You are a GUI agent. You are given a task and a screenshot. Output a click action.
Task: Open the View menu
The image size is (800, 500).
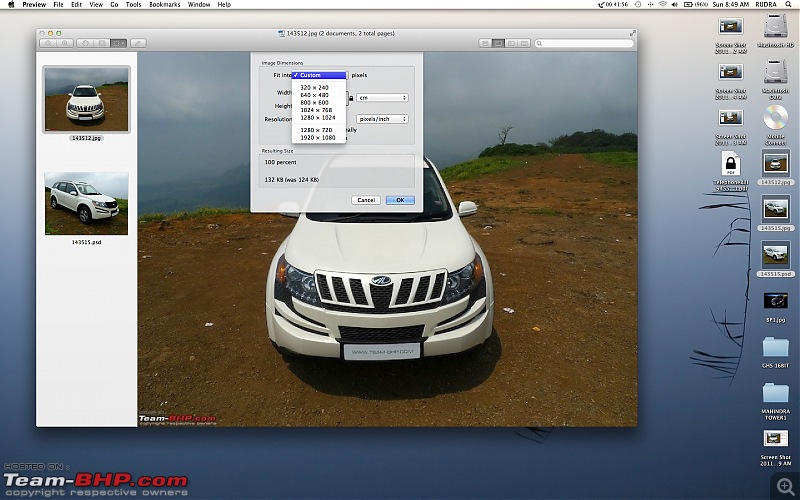[x=96, y=4]
